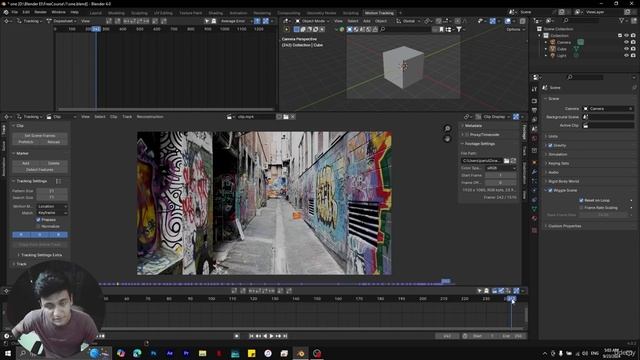Open the Texture properties tab icon
The image size is (640, 360).
pos(534,231)
